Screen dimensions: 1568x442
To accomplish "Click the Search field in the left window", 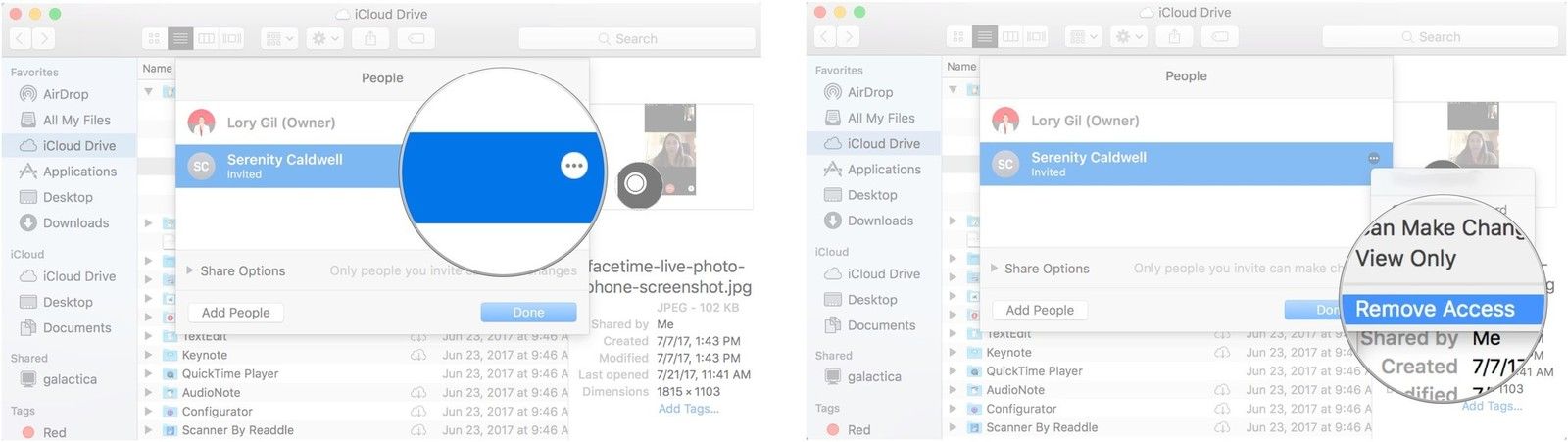I will click(637, 38).
